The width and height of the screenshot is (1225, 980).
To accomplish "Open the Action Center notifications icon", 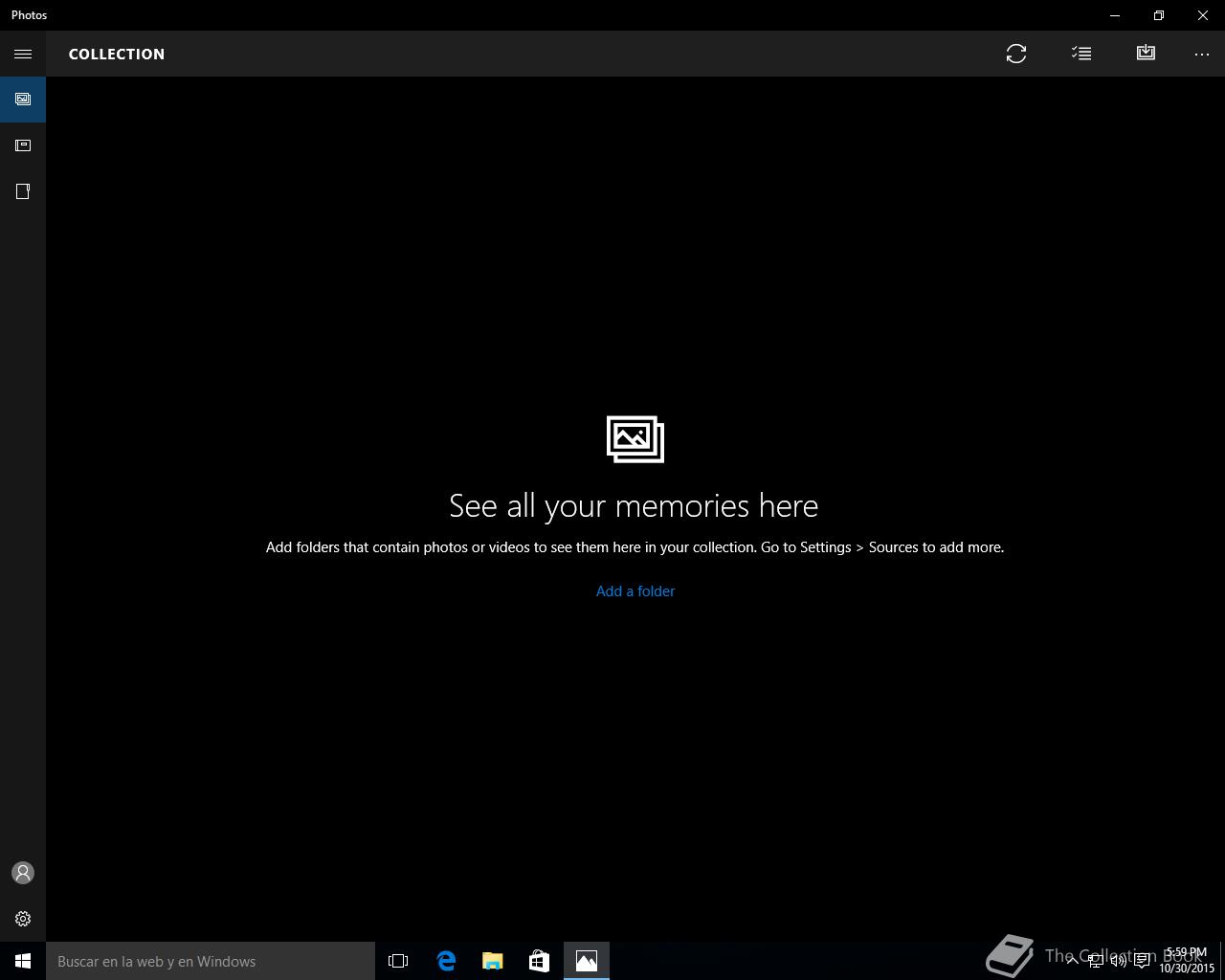I will pos(1143,961).
